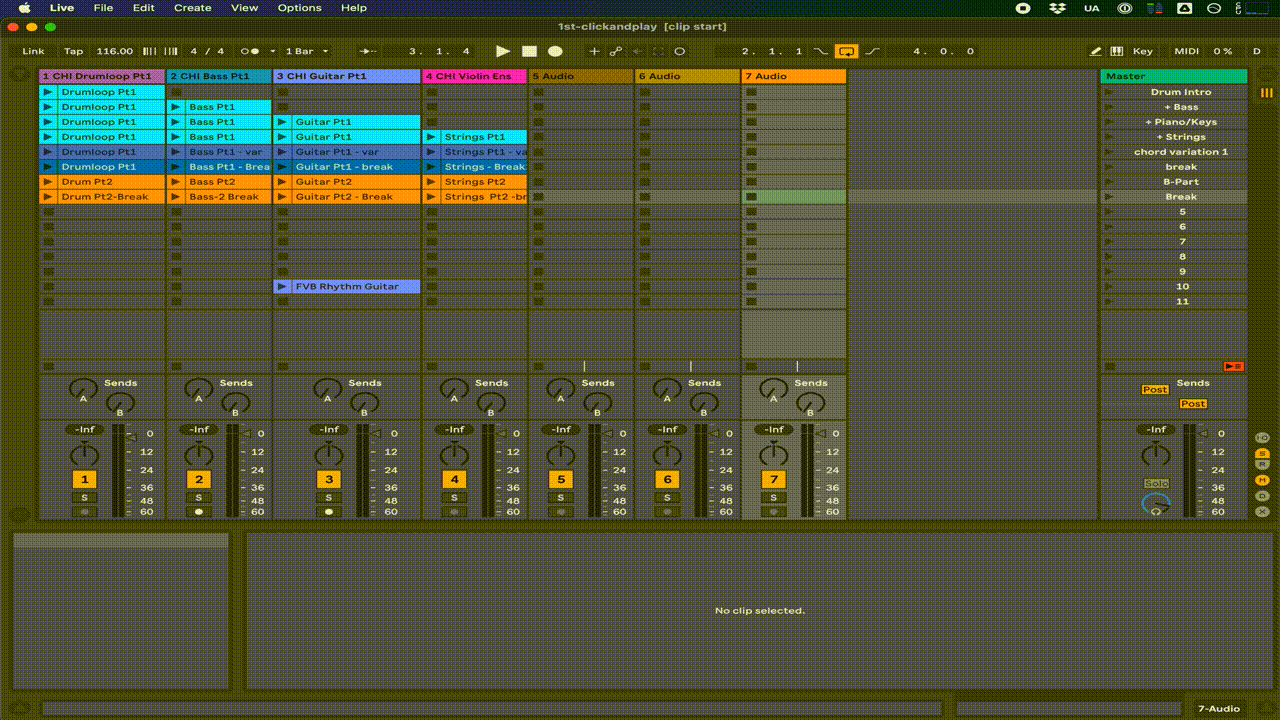Click the Follow playback arrow icon
Viewport: 1280px width, 720px height.
[x=368, y=51]
